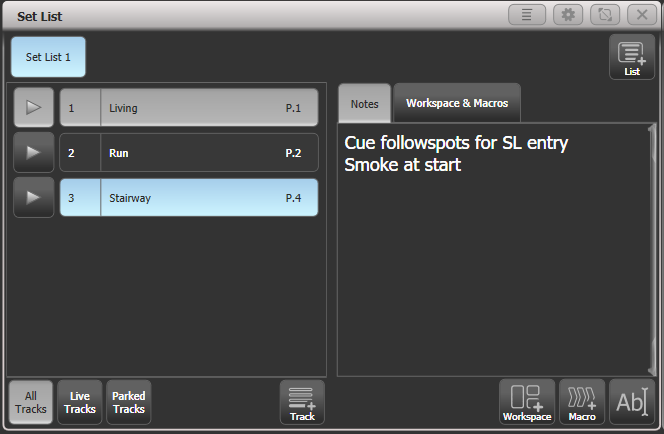The image size is (664, 434).
Task: Click the notes panel vertical scrollbar
Action: pos(652,250)
